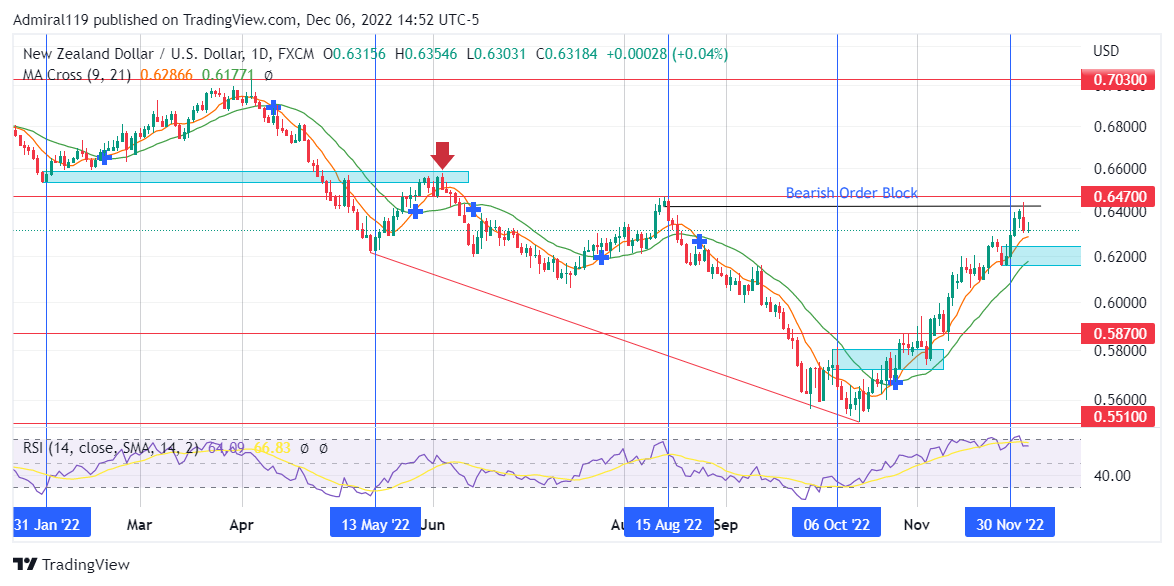Select the cyan rectangle next to the 0.62000 tick
Image resolution: width=1174 pixels, height=586 pixels.
[x=1041, y=256]
